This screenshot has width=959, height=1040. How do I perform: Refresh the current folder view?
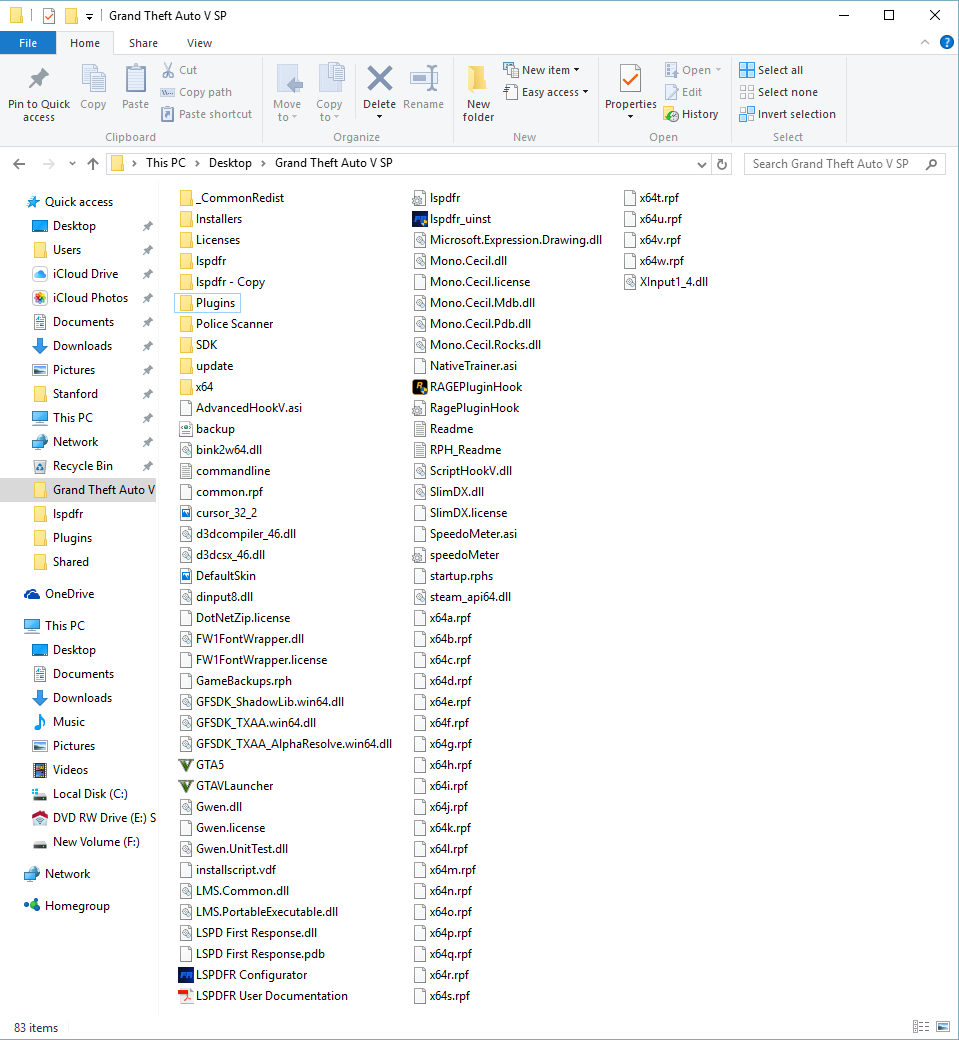[x=722, y=164]
